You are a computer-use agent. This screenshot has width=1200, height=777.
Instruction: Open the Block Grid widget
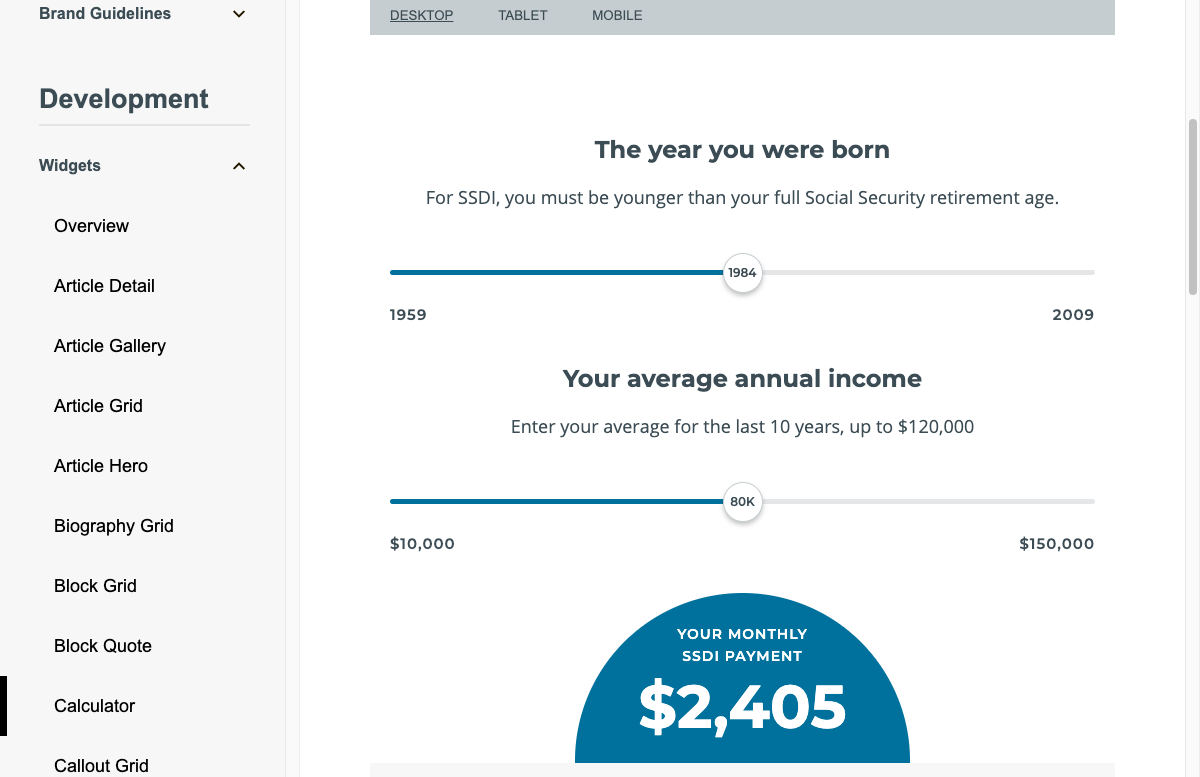[95, 586]
